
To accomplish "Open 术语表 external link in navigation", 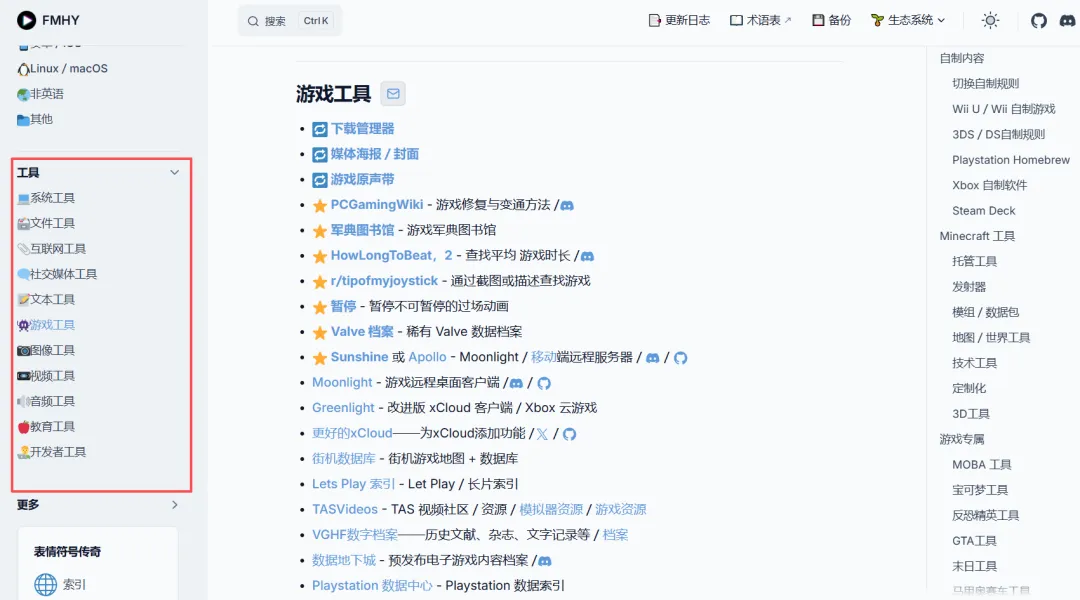I will (x=760, y=21).
